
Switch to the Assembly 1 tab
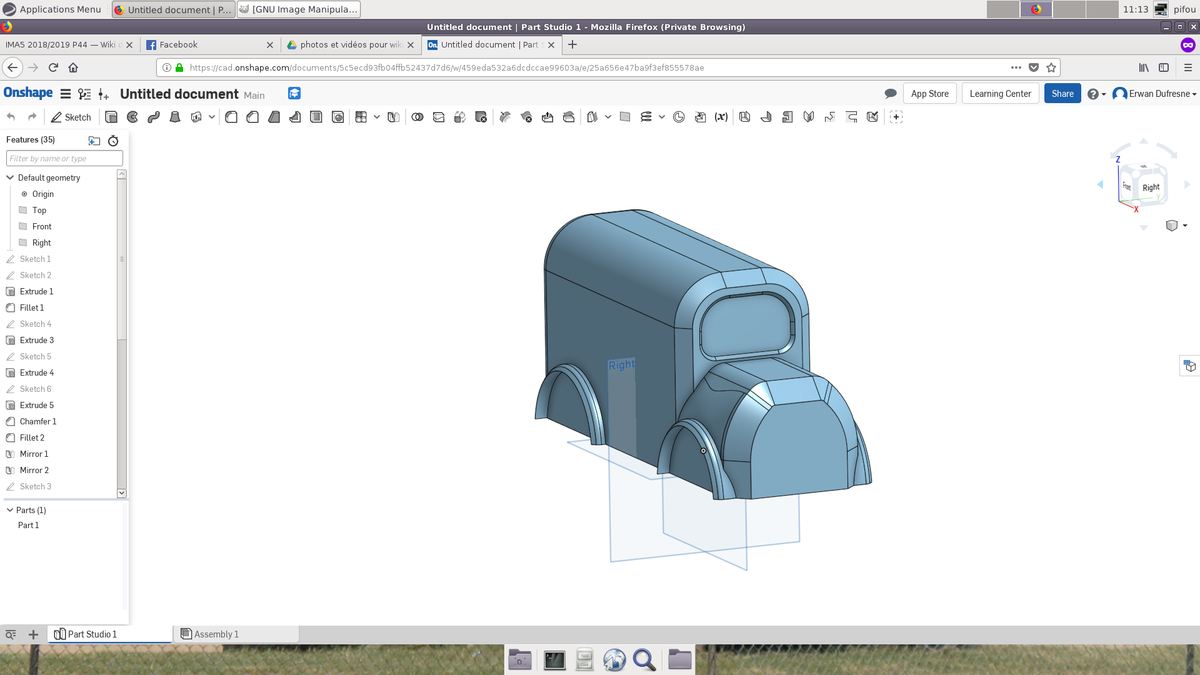(210, 634)
